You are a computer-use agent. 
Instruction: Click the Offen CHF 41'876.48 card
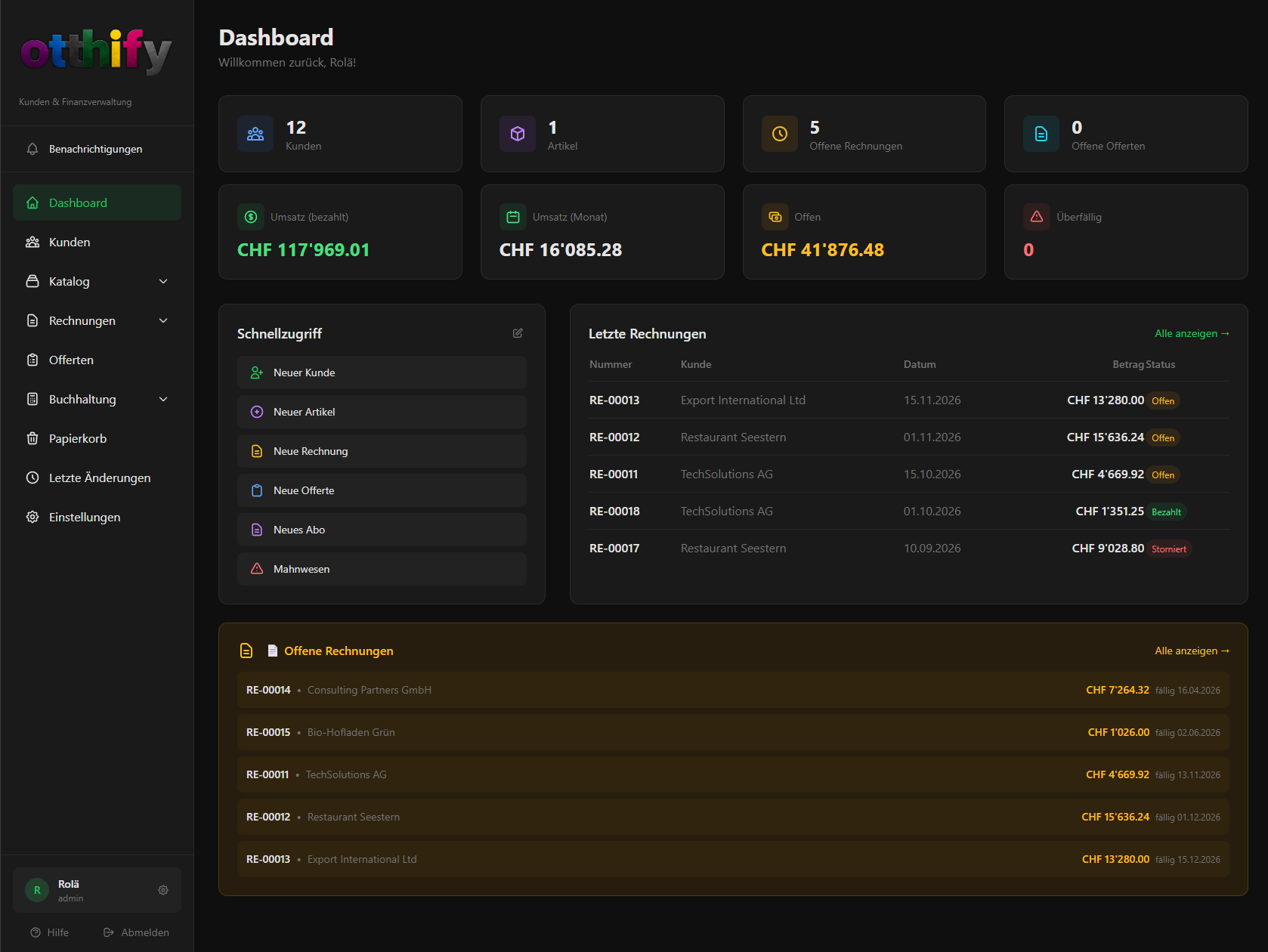coord(864,232)
